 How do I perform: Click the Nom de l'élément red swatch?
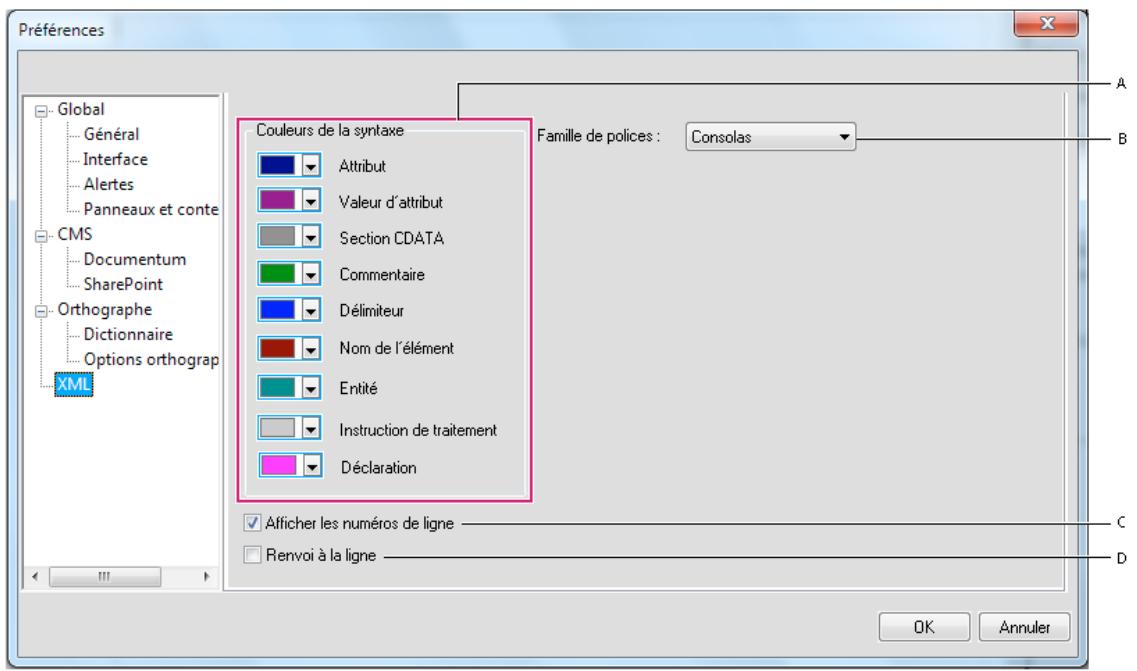(278, 348)
